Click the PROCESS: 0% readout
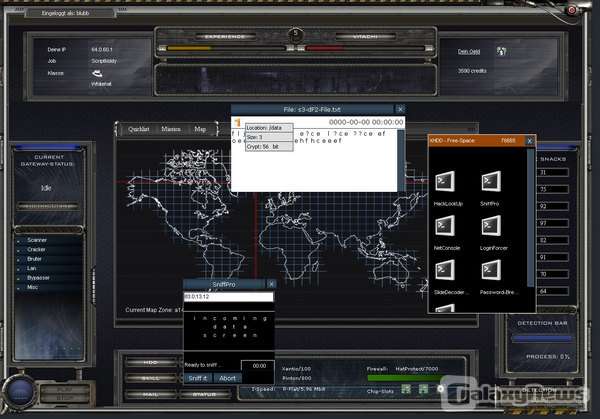This screenshot has width=600, height=419. tap(548, 356)
